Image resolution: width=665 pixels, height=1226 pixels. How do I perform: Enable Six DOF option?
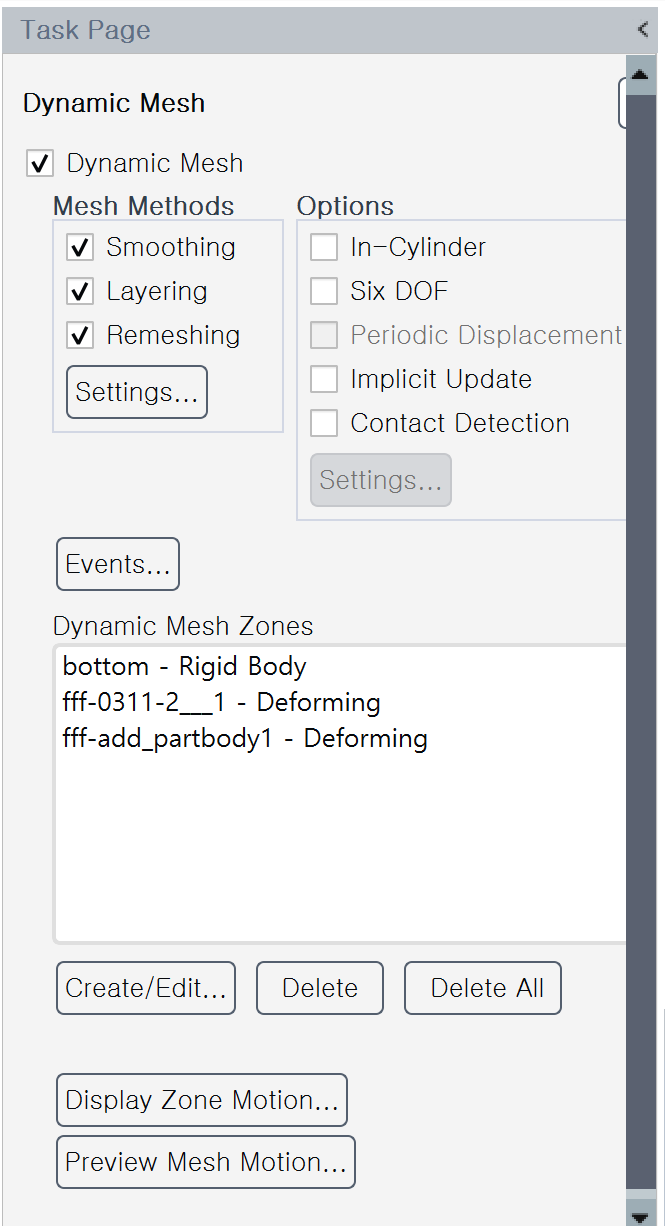coord(324,292)
